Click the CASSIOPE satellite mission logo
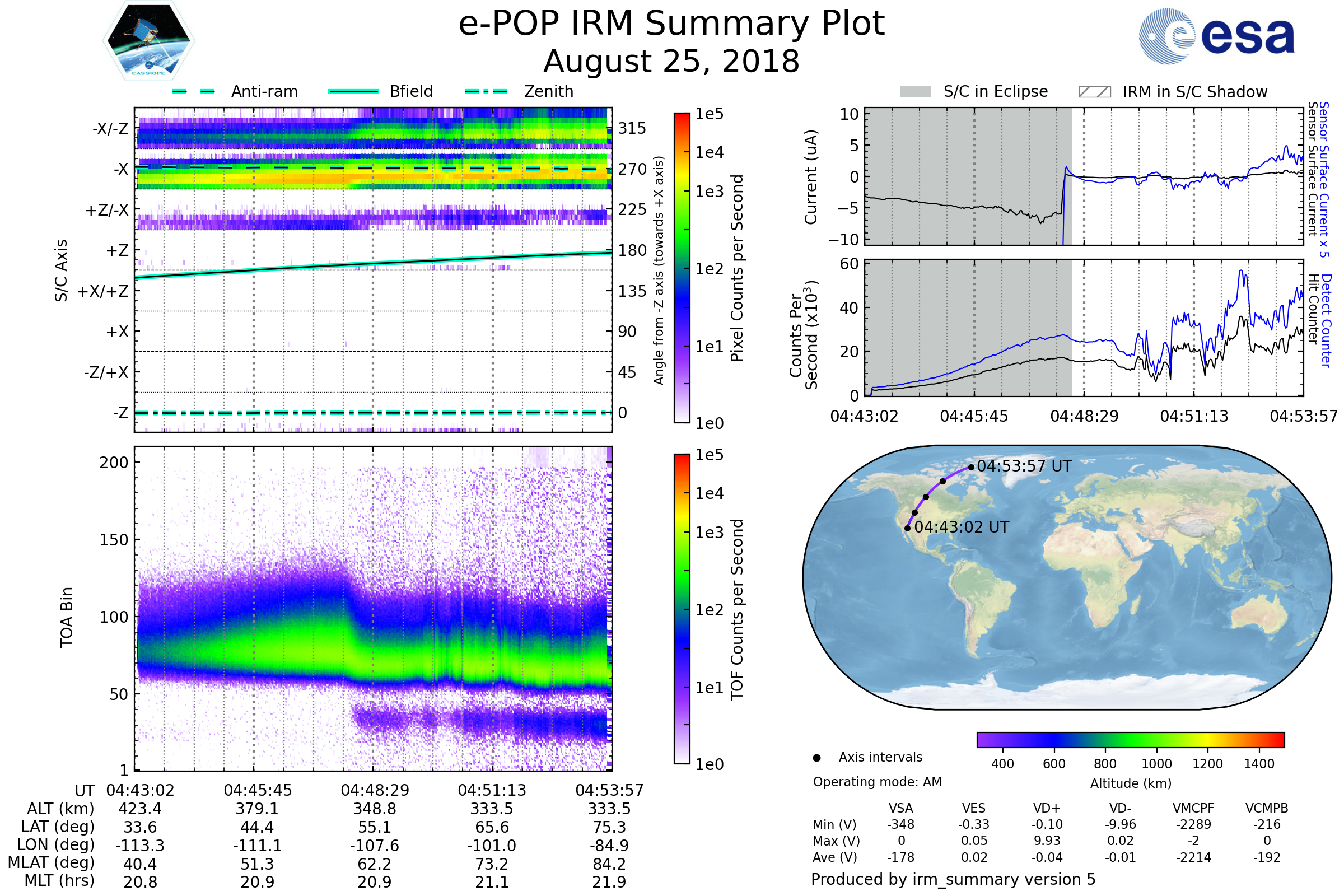The height and width of the screenshot is (896, 1344). [148, 41]
